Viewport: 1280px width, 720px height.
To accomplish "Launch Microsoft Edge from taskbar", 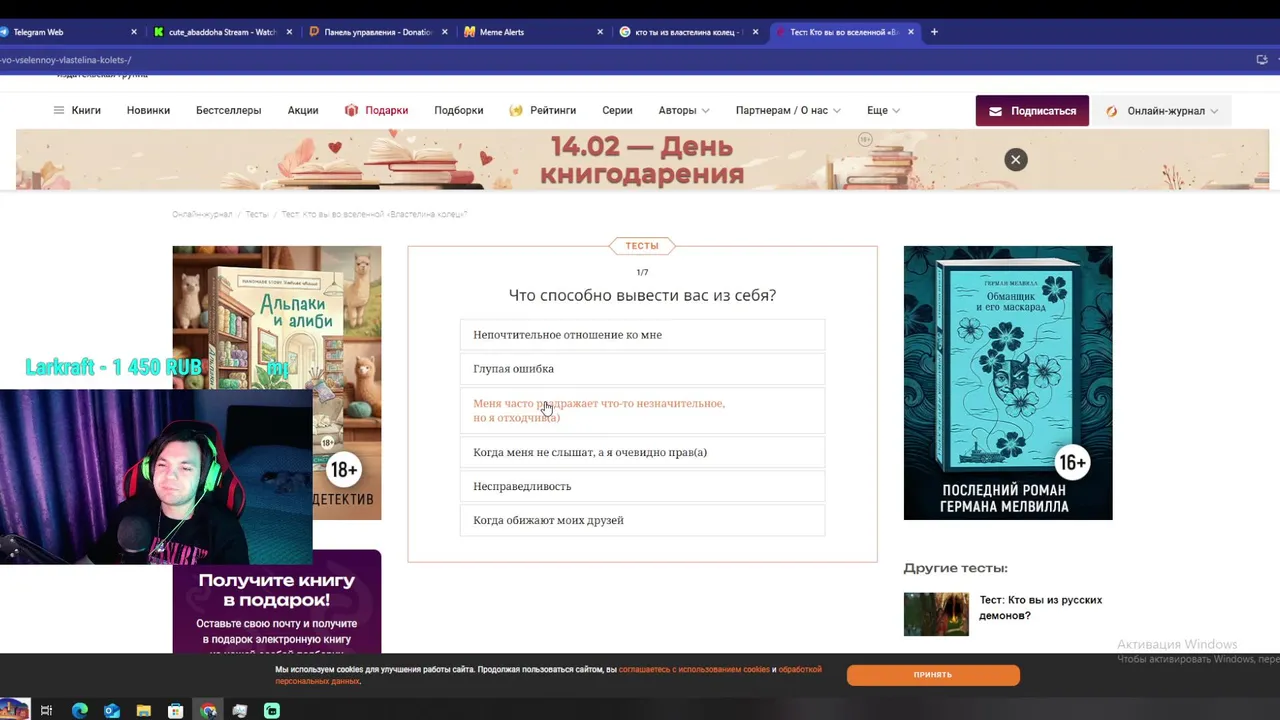I will (80, 711).
